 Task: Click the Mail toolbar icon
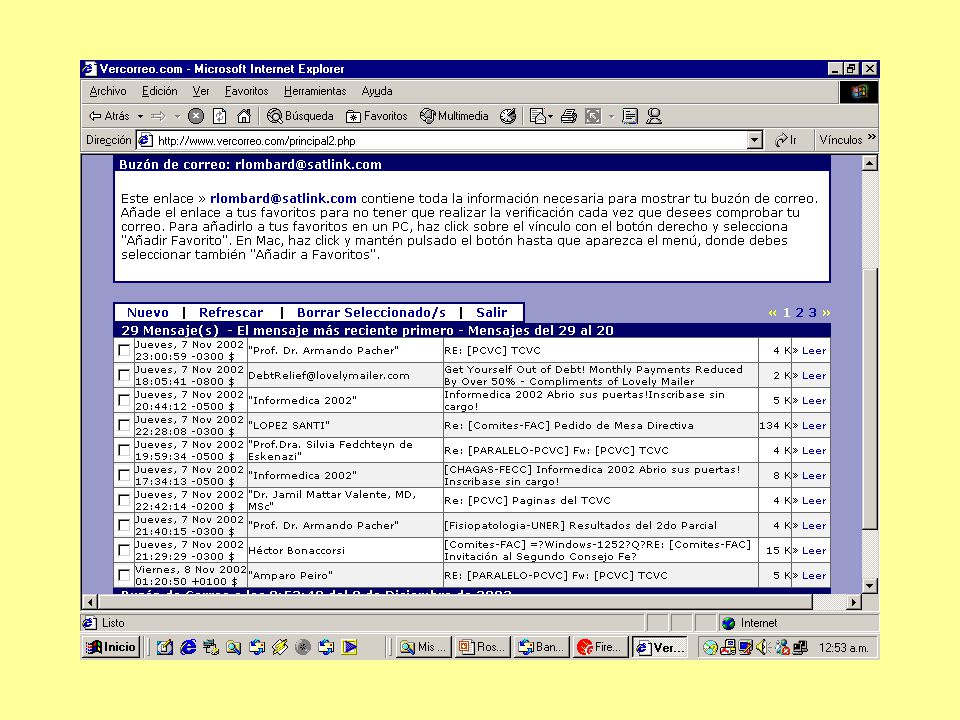[x=538, y=116]
